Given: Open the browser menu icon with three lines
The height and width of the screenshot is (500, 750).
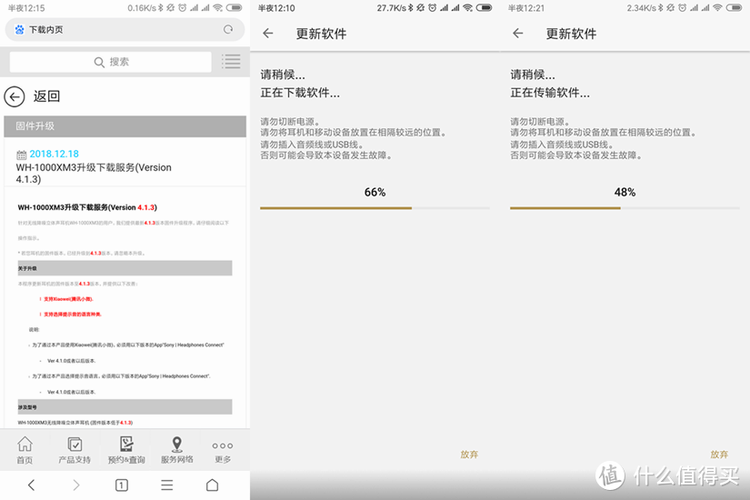Looking at the screenshot, I should click(167, 485).
